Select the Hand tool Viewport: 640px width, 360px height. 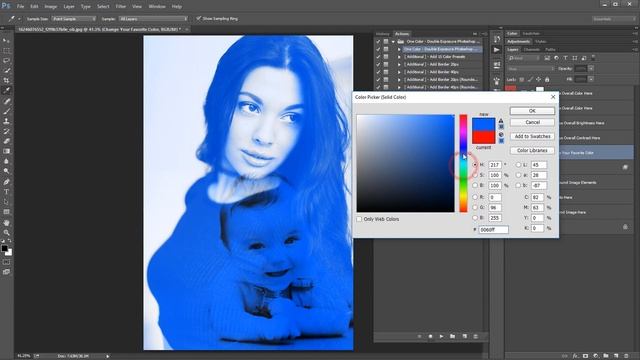pyautogui.click(x=7, y=223)
